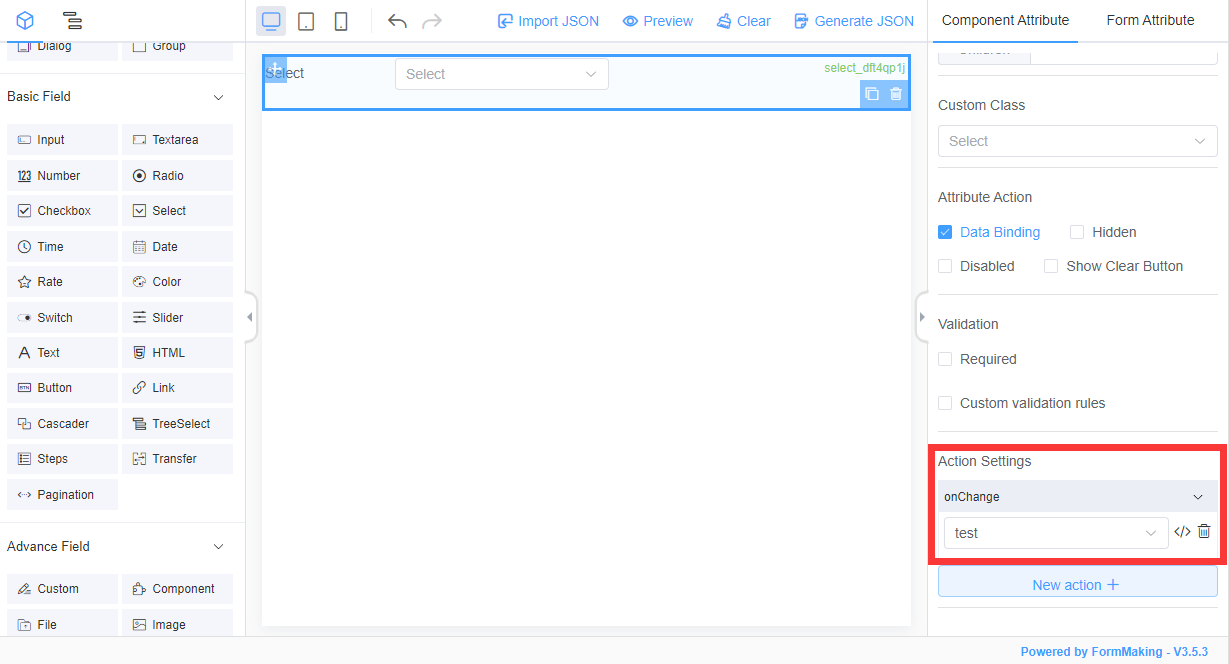Collapse the left component panel arrow
This screenshot has height=664, width=1229.
(x=249, y=316)
